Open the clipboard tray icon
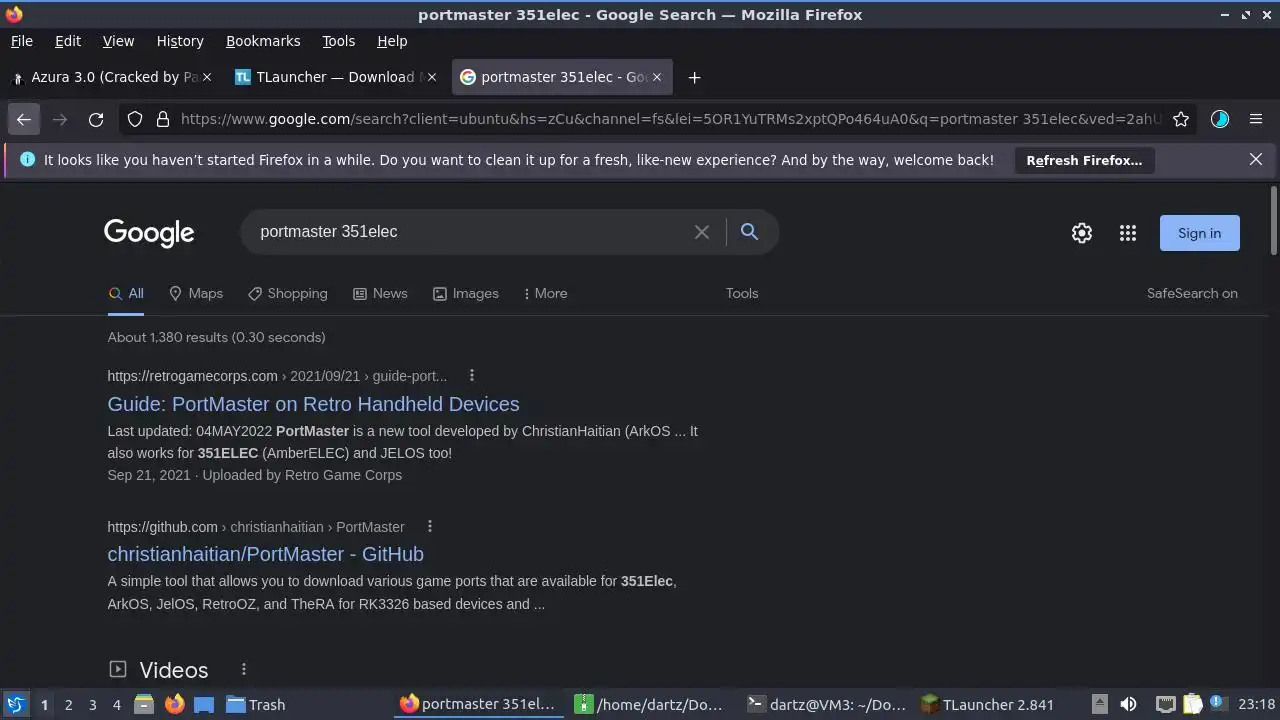Image resolution: width=1280 pixels, height=720 pixels. (x=1192, y=704)
